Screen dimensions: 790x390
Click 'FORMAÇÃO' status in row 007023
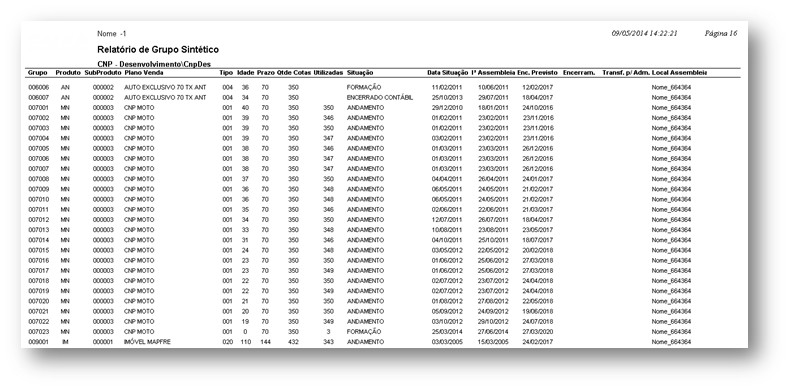pos(364,332)
